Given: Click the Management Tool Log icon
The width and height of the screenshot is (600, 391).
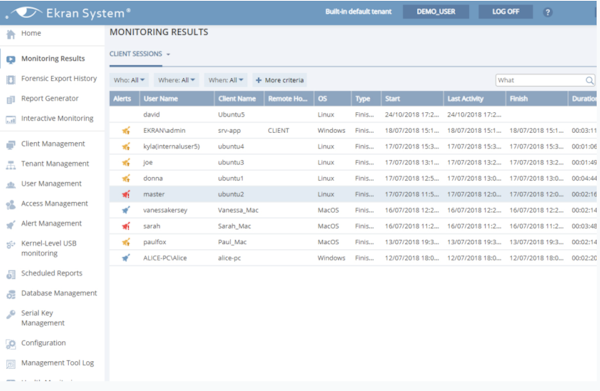Looking at the screenshot, I should (11, 364).
